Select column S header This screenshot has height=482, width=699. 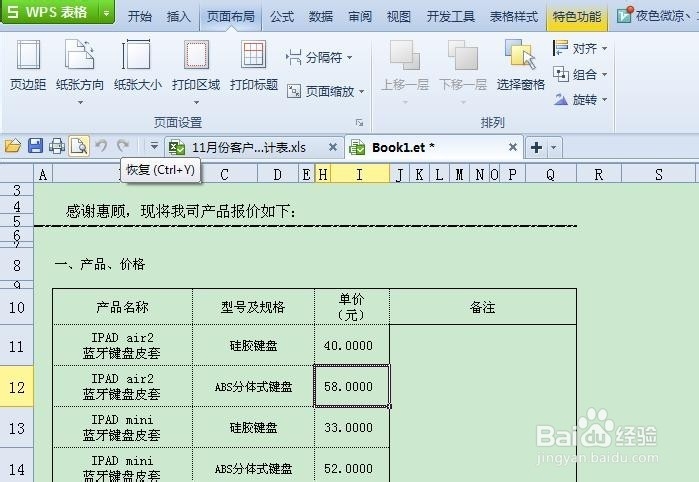(658, 174)
